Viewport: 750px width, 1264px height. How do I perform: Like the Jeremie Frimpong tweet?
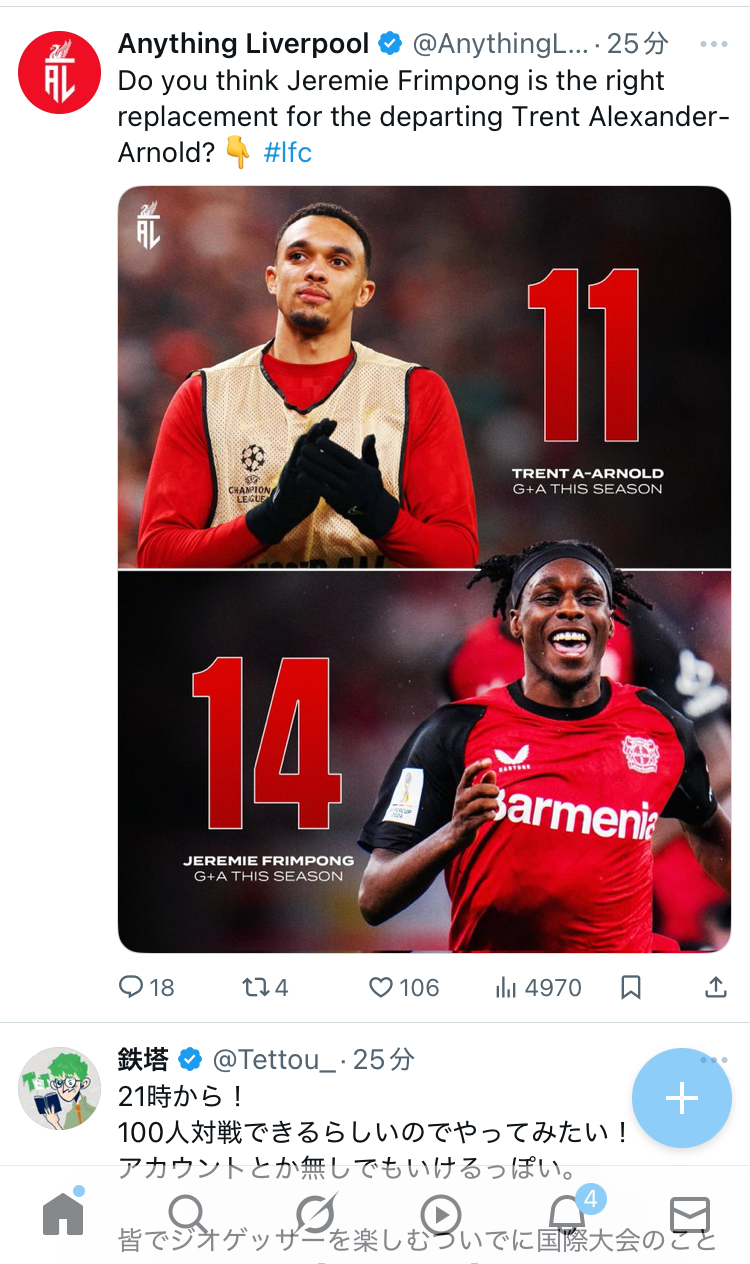(x=404, y=988)
